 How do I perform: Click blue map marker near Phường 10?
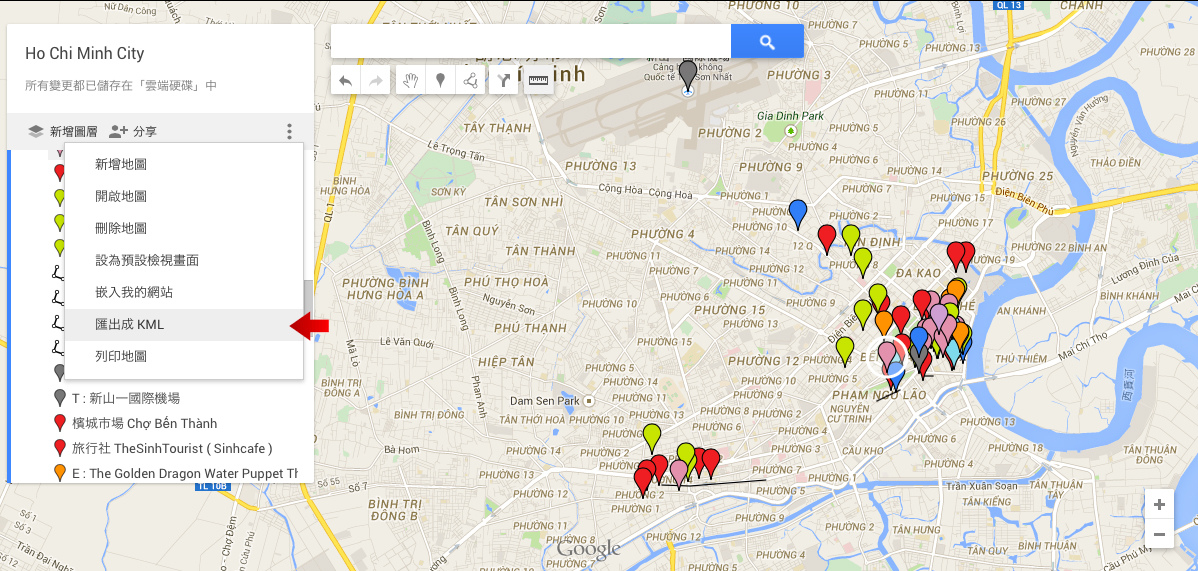coord(798,213)
